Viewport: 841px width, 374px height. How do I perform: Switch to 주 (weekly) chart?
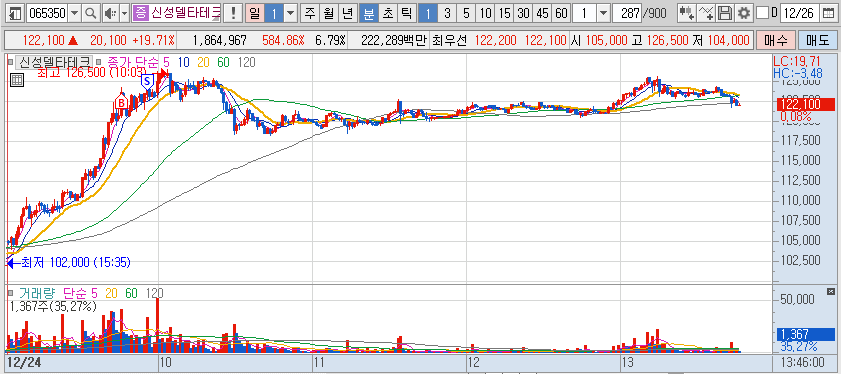(x=310, y=13)
